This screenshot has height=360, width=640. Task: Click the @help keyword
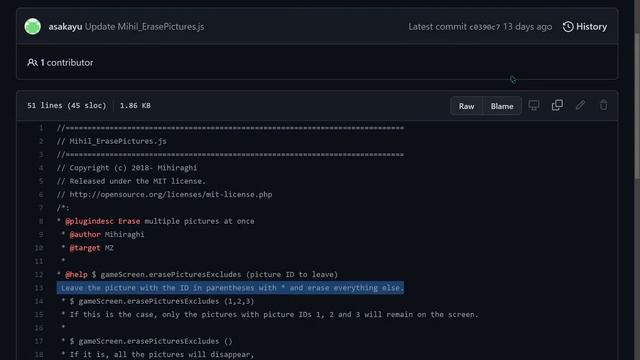(76, 275)
